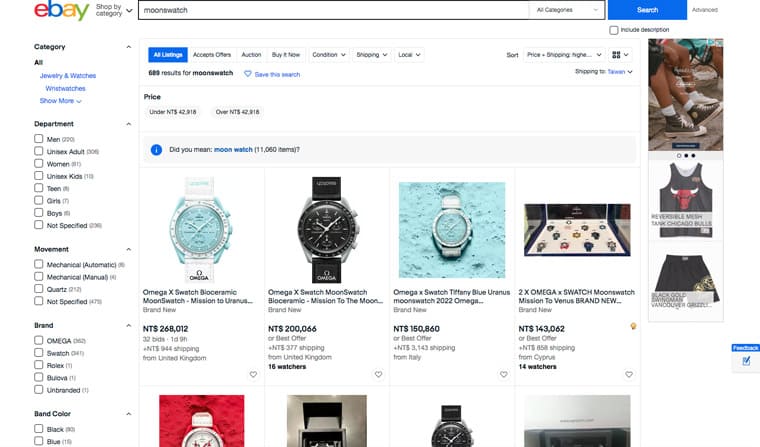Open the gallery view layout icon
Screen dimensions: 760x447
pyautogui.click(x=619, y=55)
